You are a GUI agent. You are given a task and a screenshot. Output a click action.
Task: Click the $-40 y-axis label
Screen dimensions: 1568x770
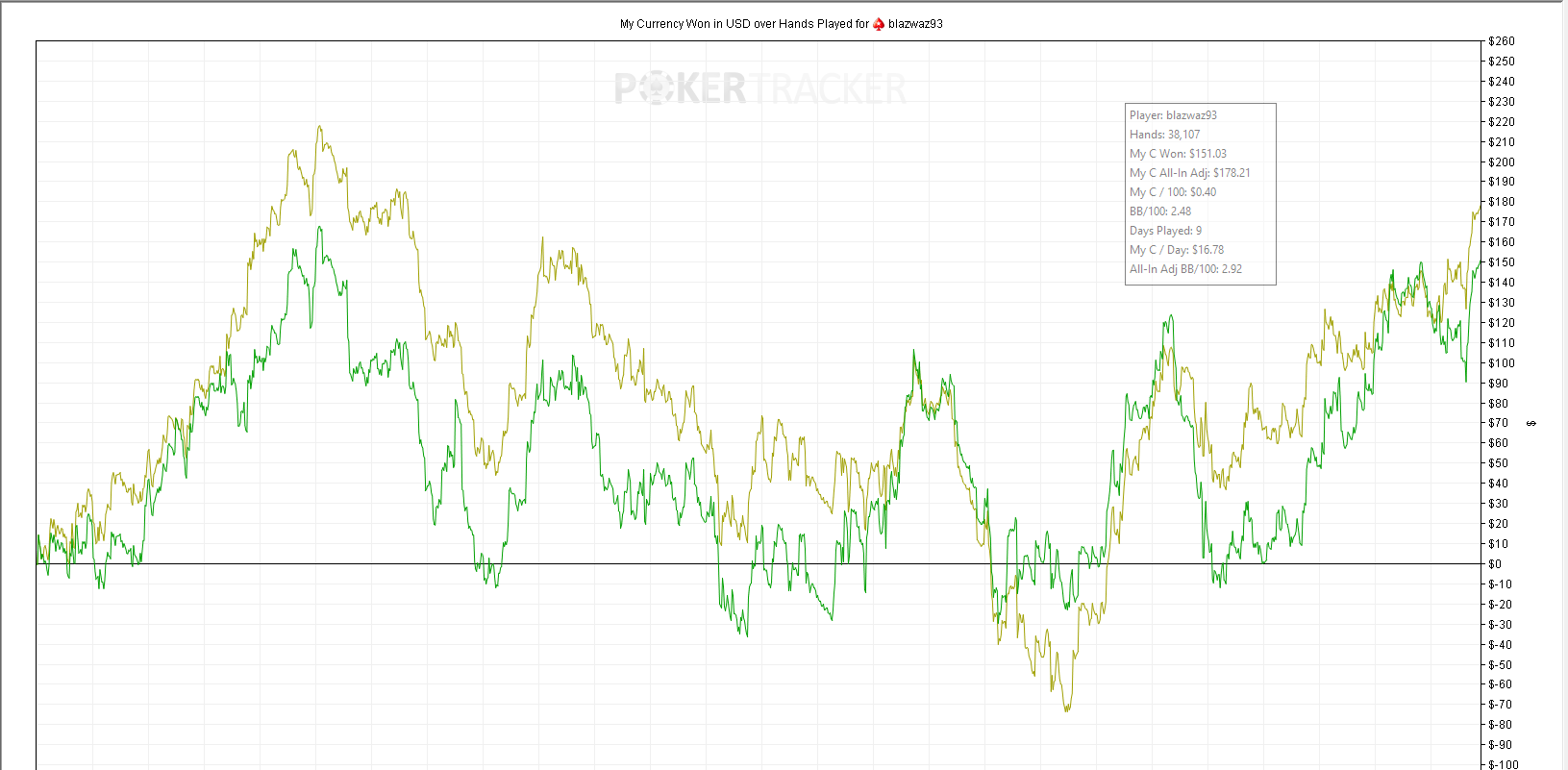1500,645
